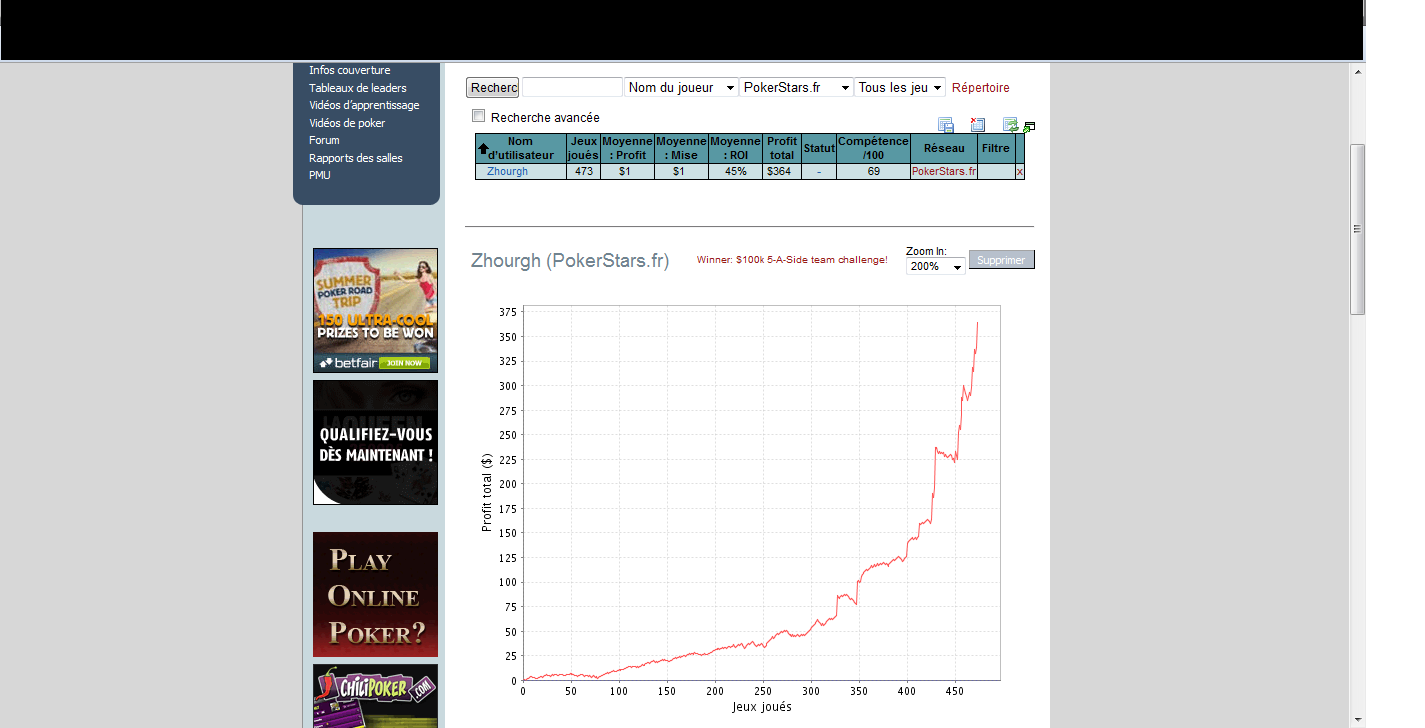Screen dimensions: 1425x728
Task: Open the Zhourgh username link in table
Action: click(x=507, y=172)
